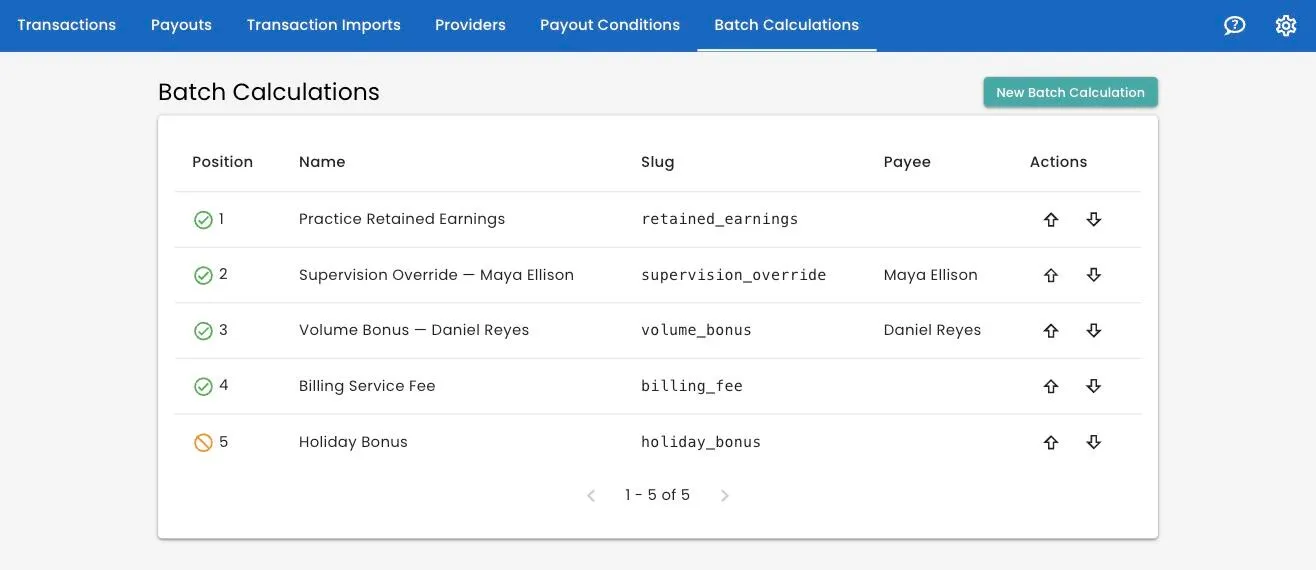This screenshot has height=570, width=1316.
Task: Click the '1 - 5 of 5' pagination text
Action: 657,495
